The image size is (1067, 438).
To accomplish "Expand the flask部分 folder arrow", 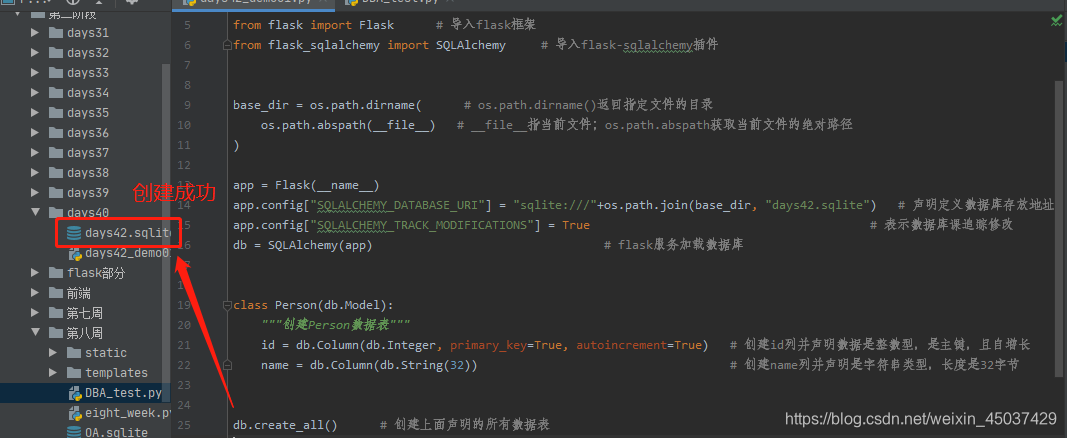I will [x=35, y=273].
